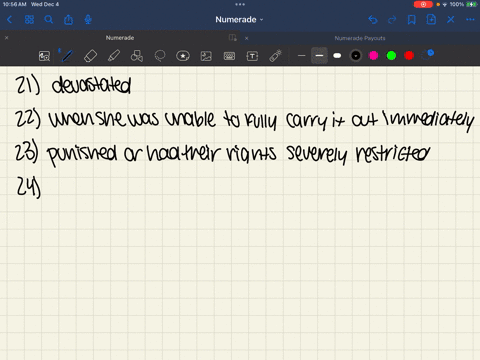
Task: Select the Lasso tool
Action: (160, 56)
